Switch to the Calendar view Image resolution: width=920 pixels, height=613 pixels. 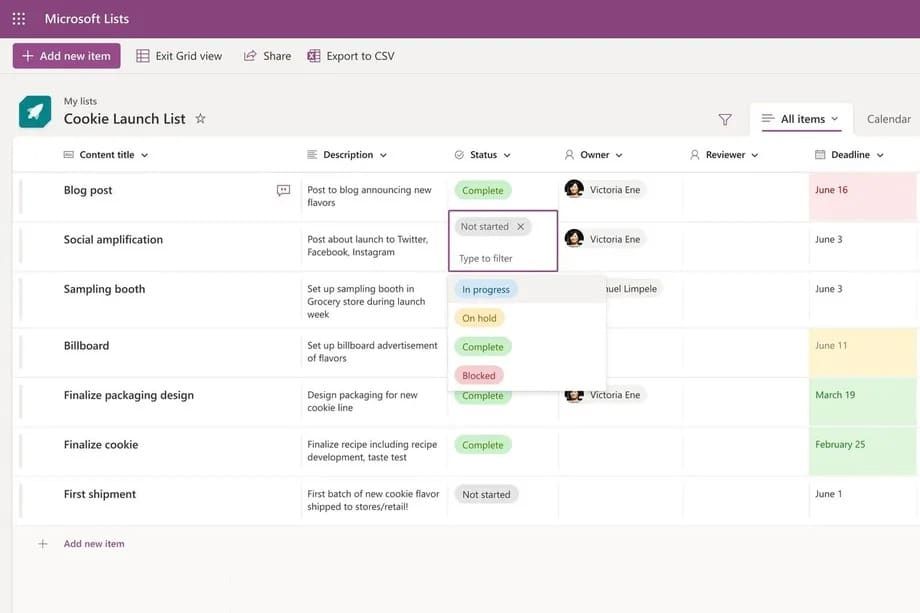tap(888, 118)
